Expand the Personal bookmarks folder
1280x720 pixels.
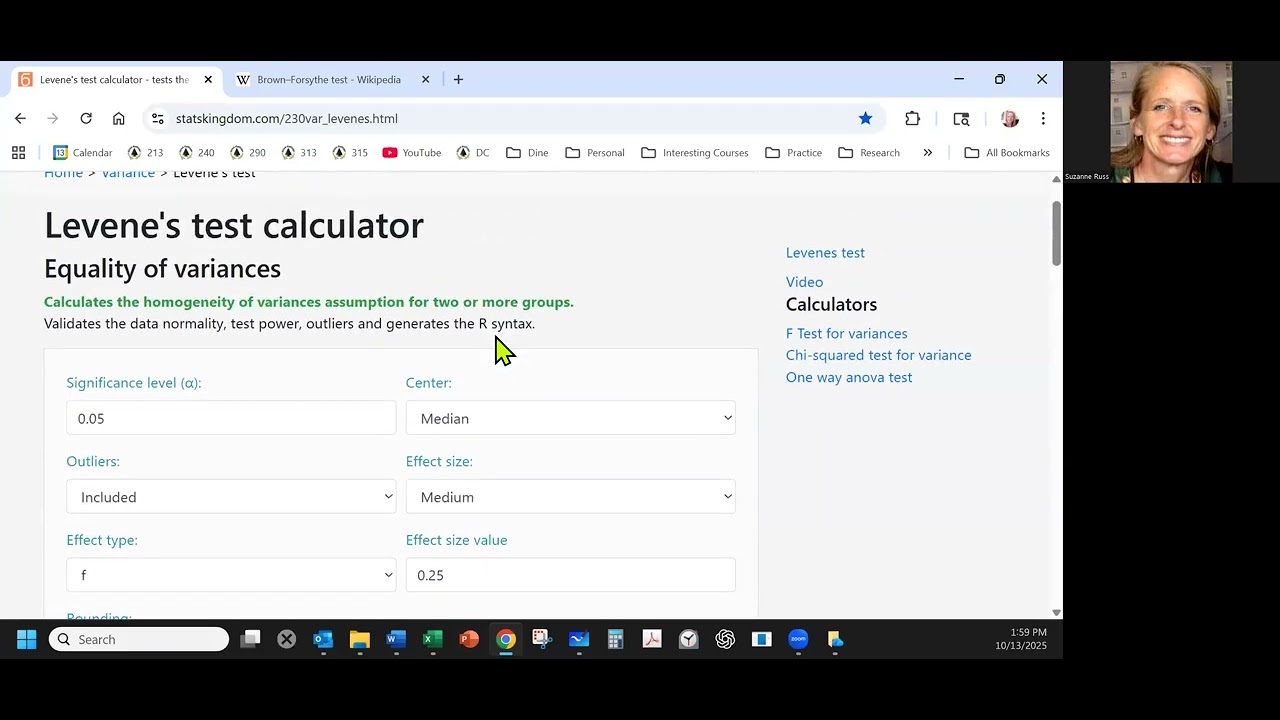[x=595, y=153]
